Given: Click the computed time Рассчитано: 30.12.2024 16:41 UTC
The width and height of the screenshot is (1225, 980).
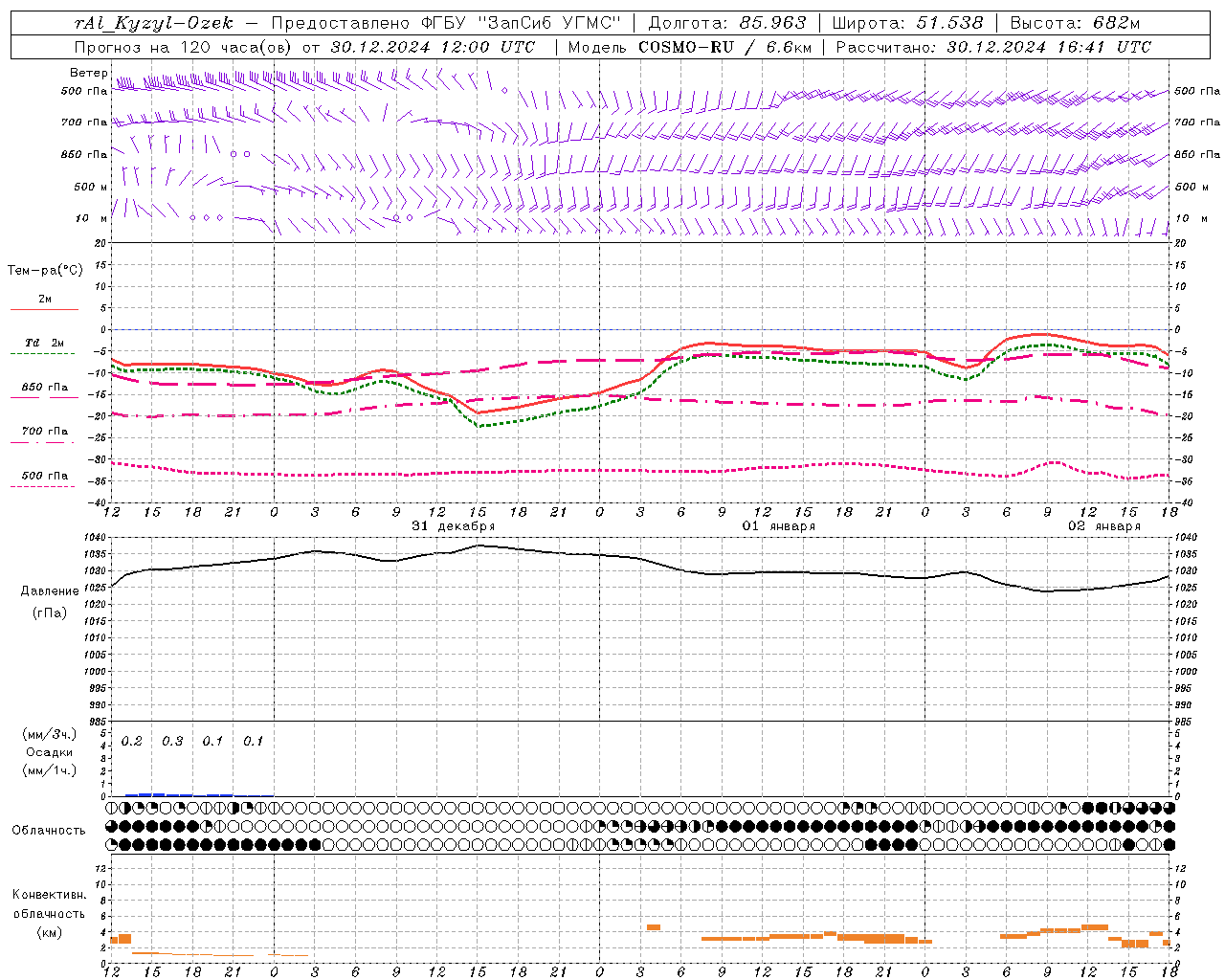Looking at the screenshot, I should 993,47.
